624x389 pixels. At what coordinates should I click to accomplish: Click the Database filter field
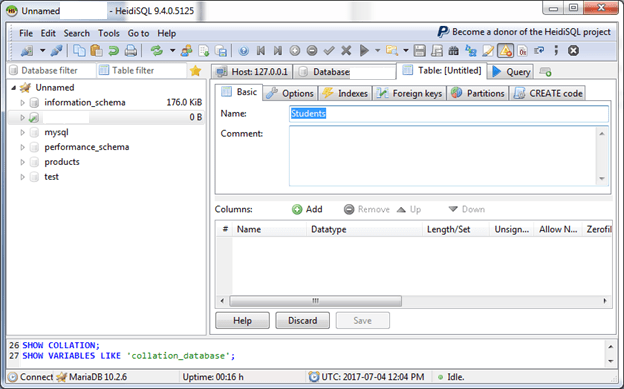pyautogui.click(x=52, y=70)
